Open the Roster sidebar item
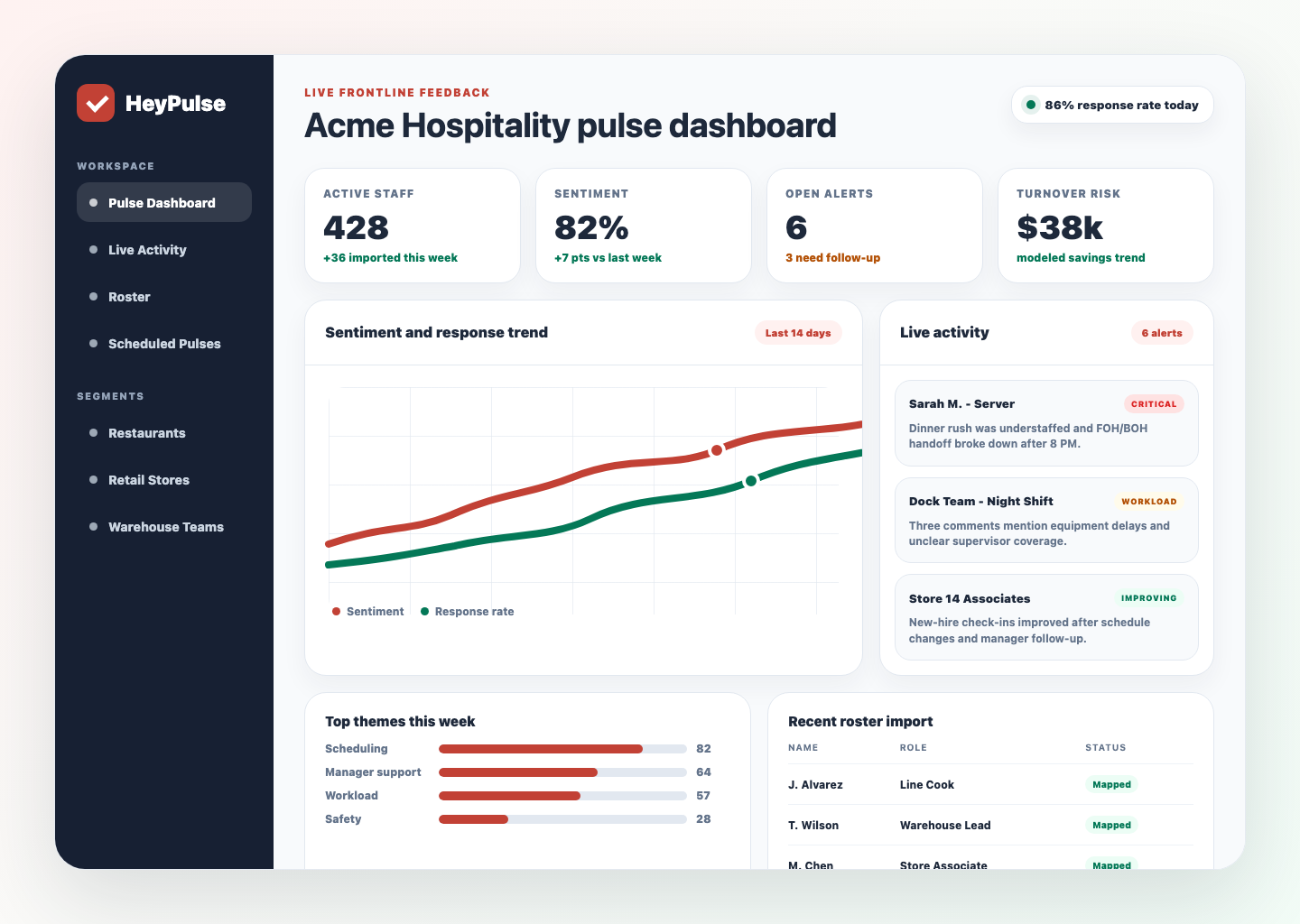This screenshot has height=924, width=1300. pyautogui.click(x=164, y=296)
